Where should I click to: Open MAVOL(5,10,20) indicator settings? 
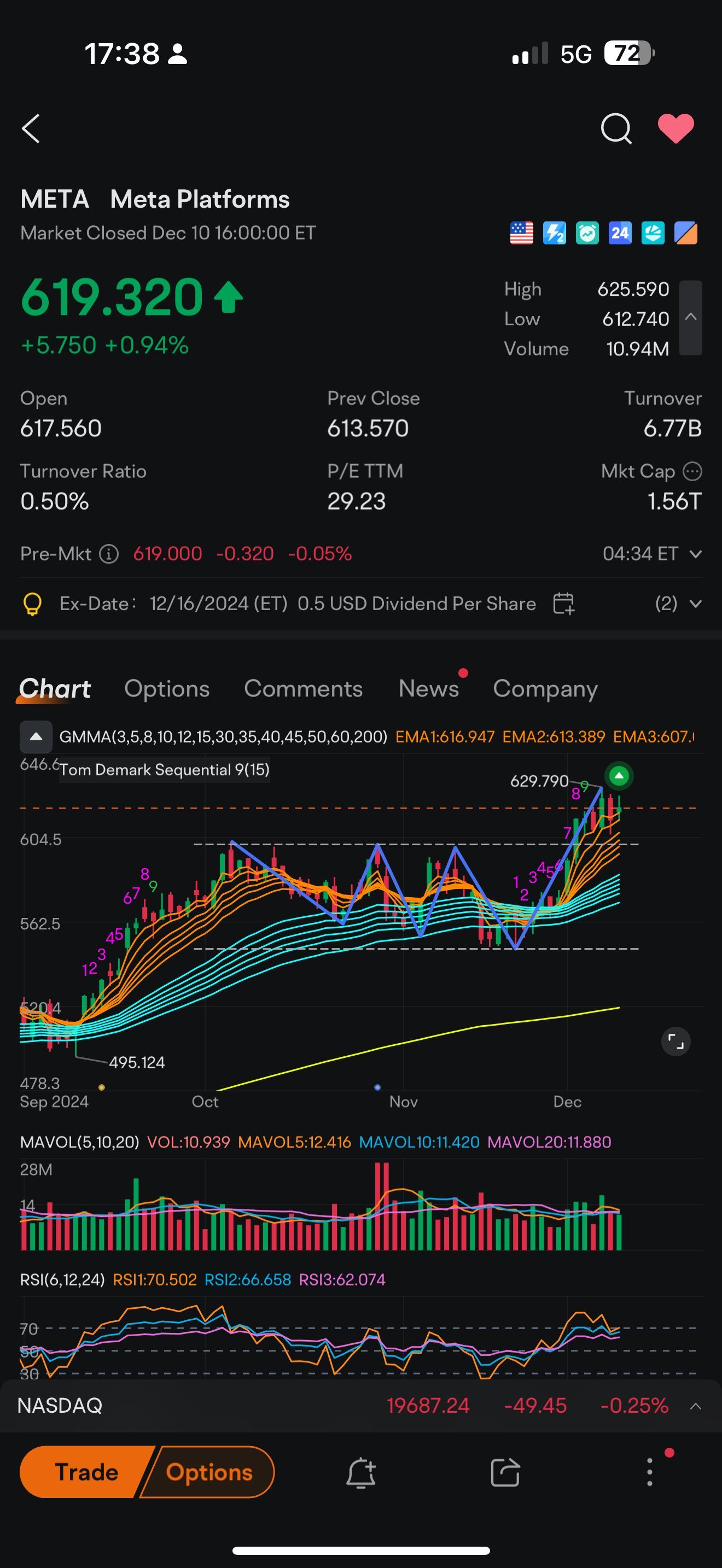point(80,1142)
